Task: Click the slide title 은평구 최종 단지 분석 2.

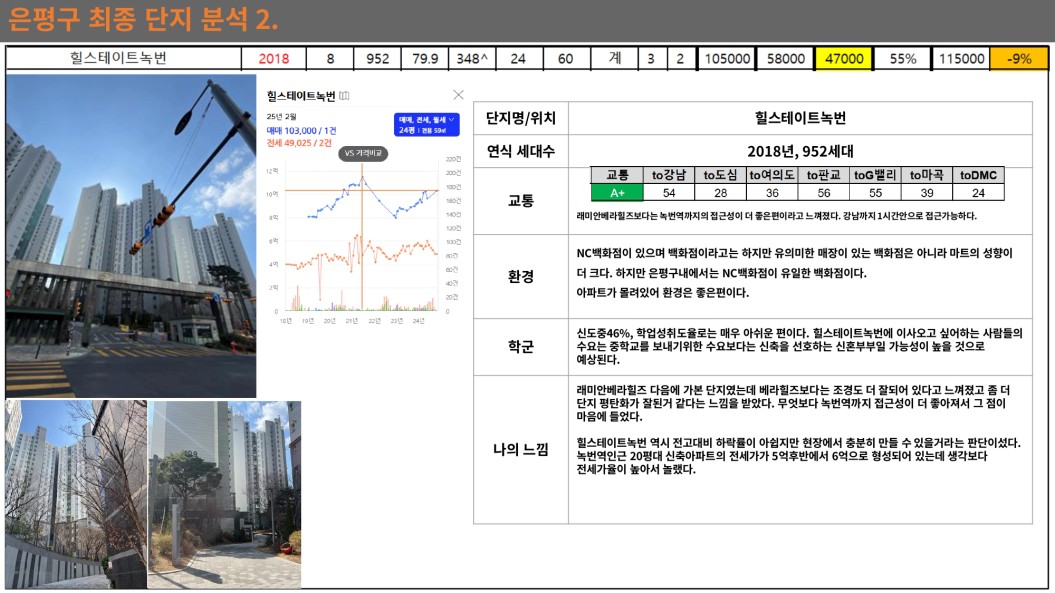Action: point(143,20)
